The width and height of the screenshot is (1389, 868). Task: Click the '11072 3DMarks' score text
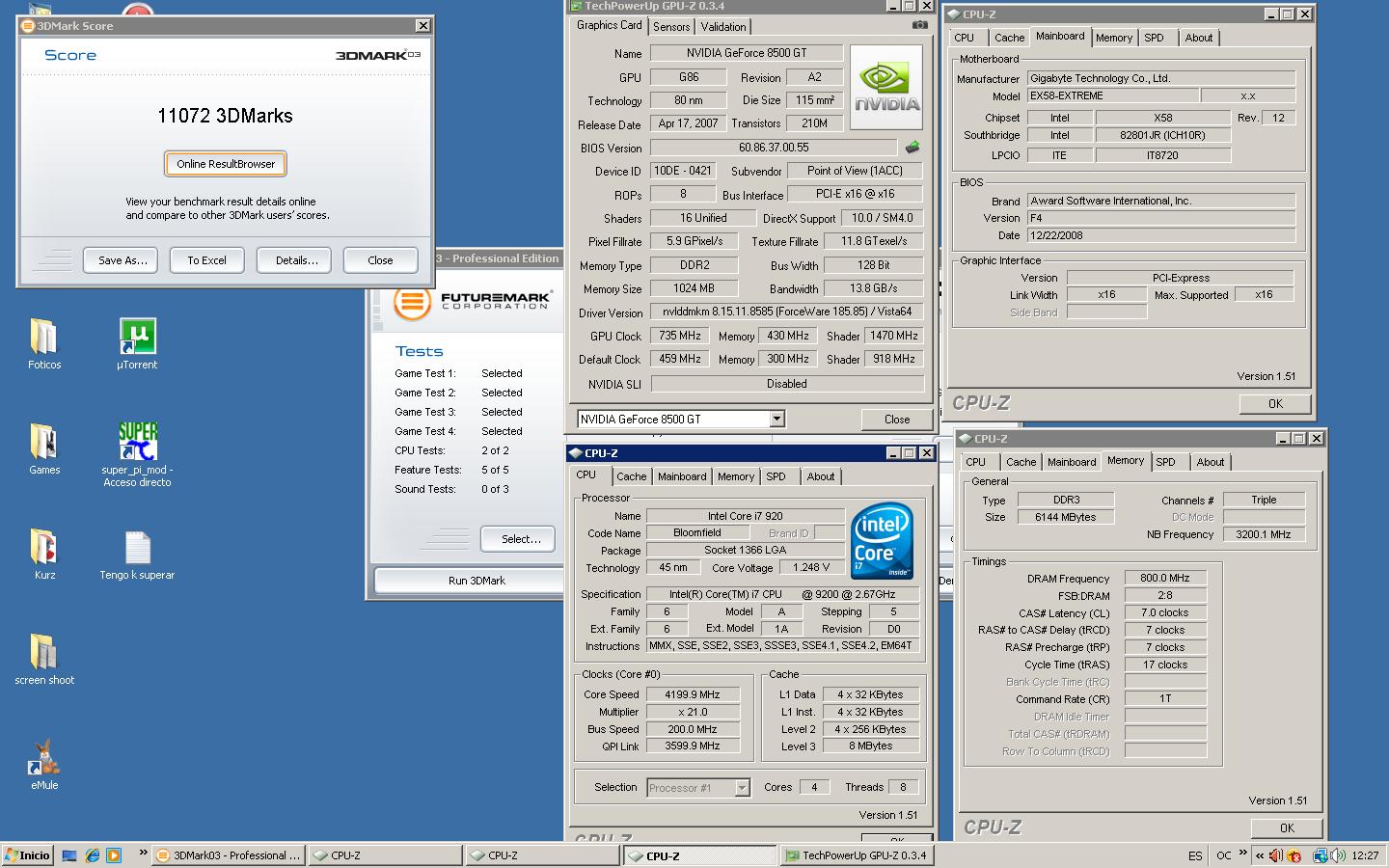225,116
